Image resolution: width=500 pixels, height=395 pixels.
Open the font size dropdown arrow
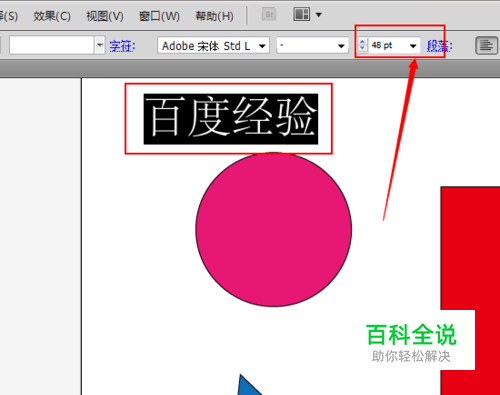click(x=413, y=46)
